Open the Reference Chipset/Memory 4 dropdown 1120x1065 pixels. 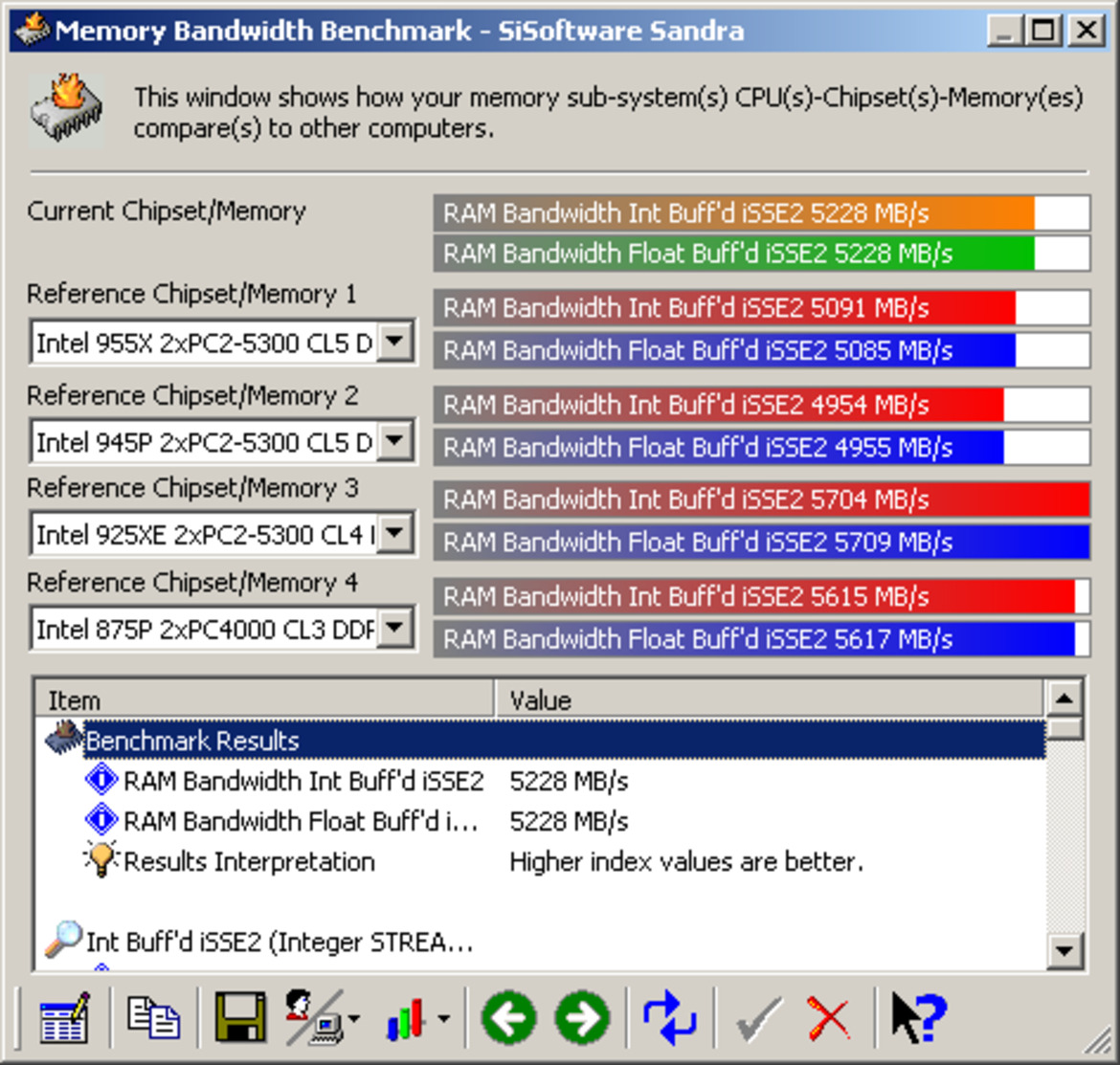[395, 628]
